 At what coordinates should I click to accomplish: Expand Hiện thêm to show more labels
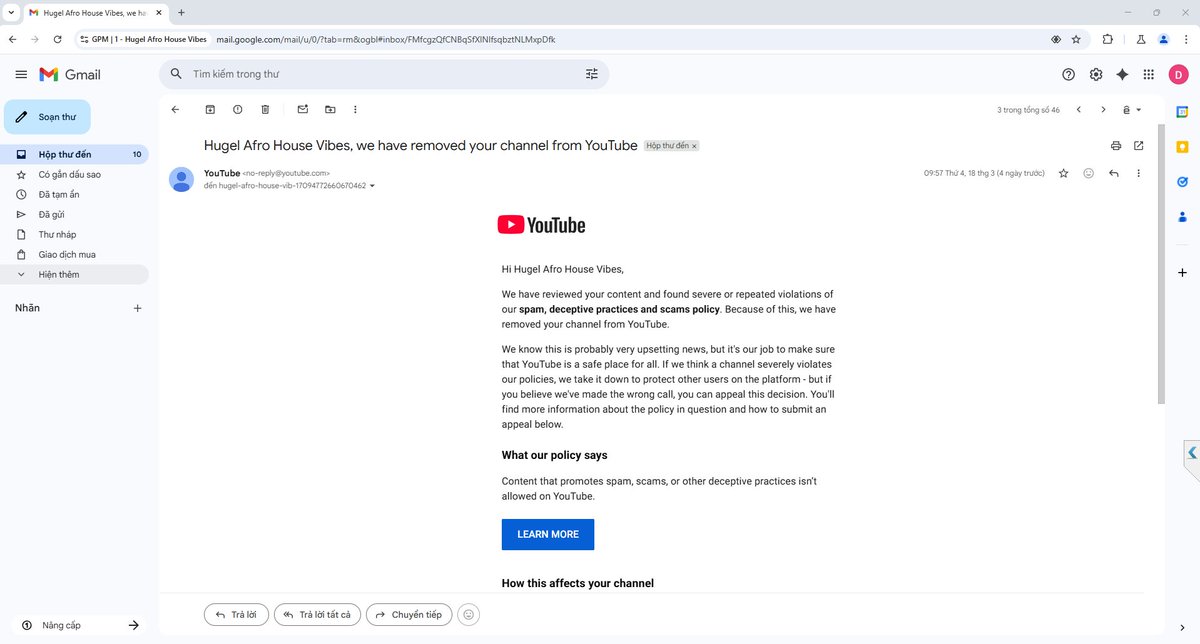(74, 274)
